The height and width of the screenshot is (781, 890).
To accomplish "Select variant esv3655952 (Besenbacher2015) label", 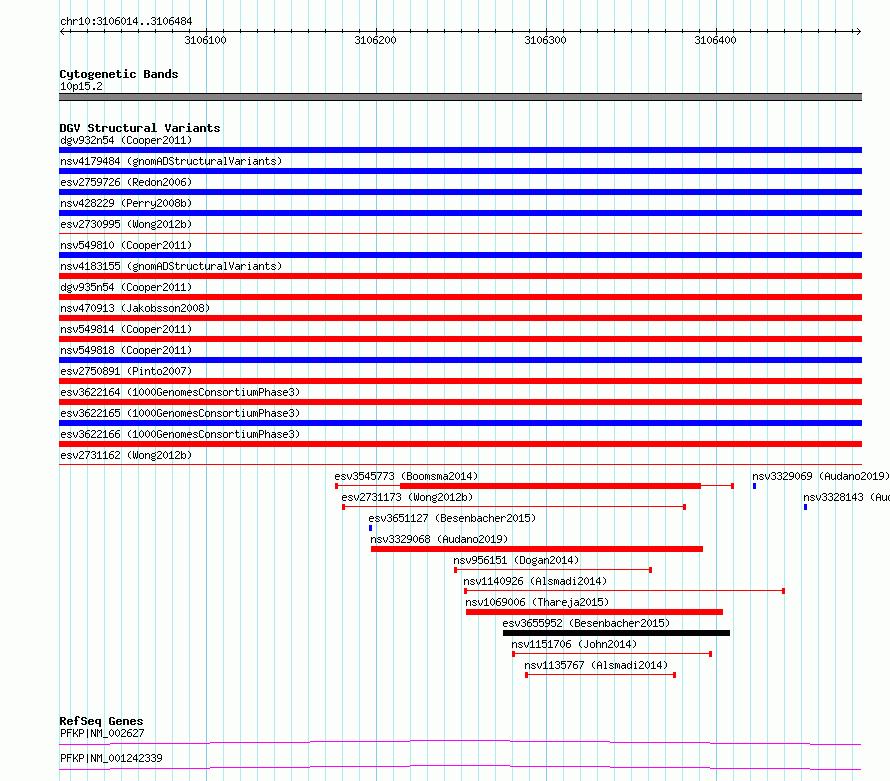I will [586, 623].
